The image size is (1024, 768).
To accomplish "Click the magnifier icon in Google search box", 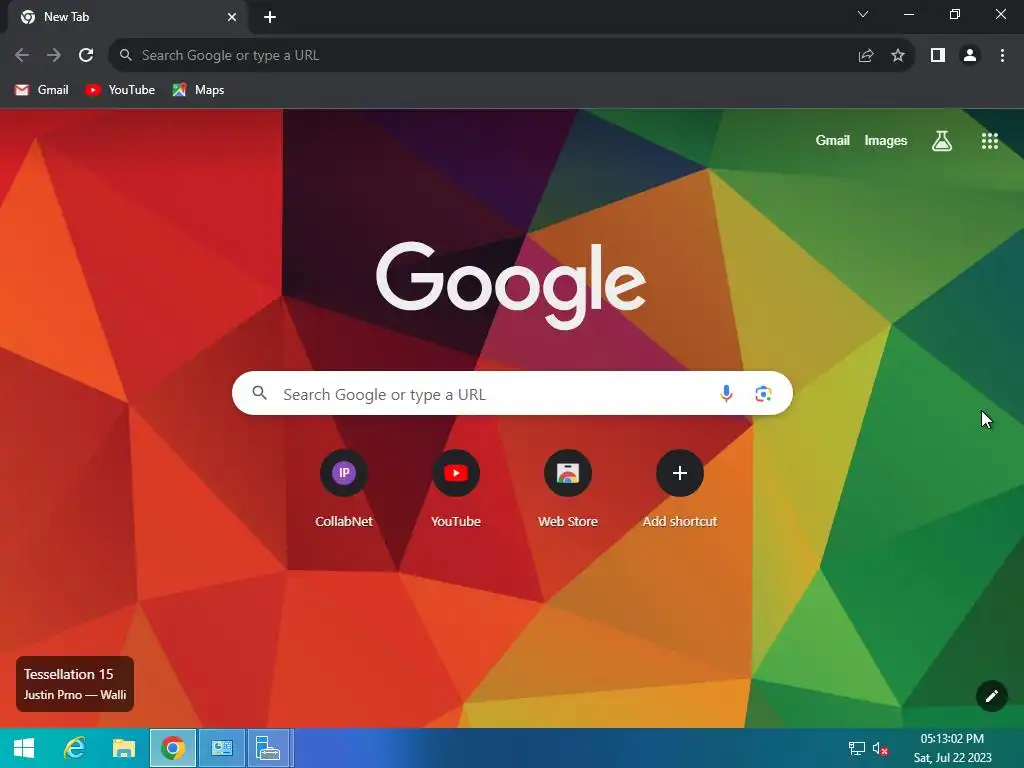I will coord(259,393).
